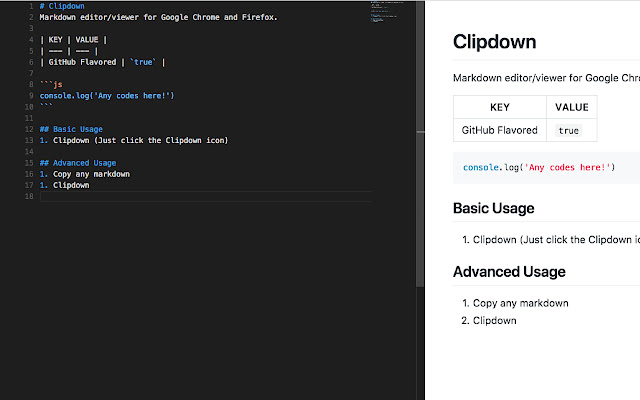
Task: Click line number 4 in the gutter
Action: [x=31, y=40]
